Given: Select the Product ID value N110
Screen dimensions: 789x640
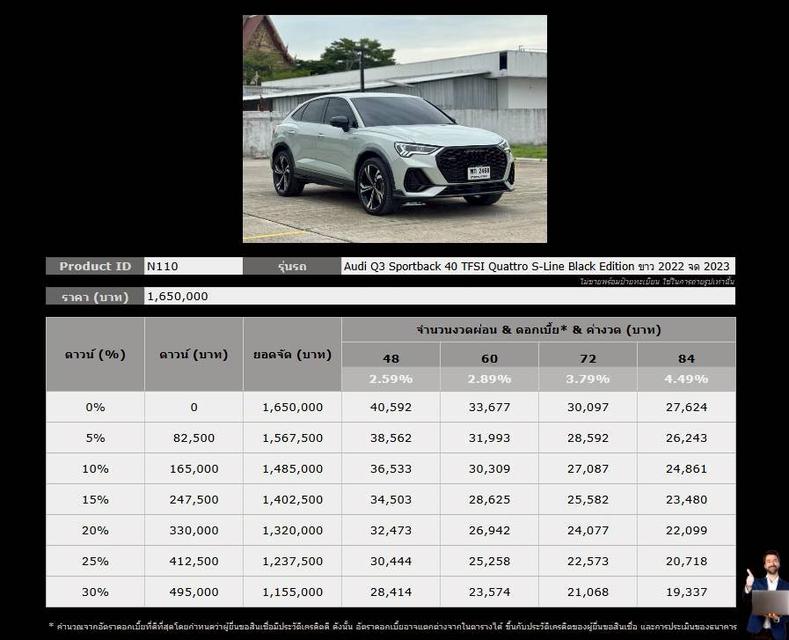Looking at the screenshot, I should tap(162, 266).
